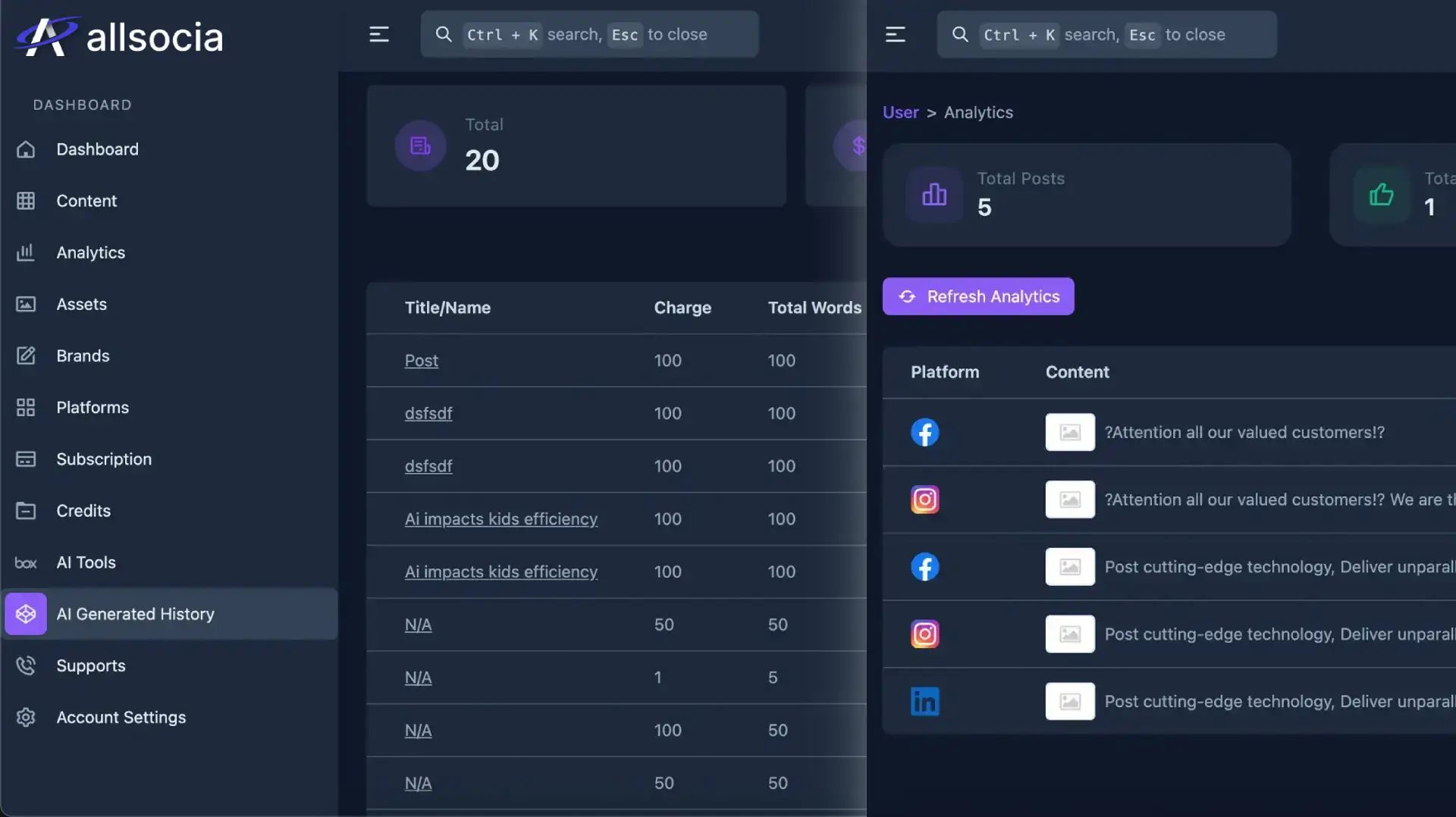Image resolution: width=1456 pixels, height=817 pixels.
Task: Click the purple Total document icon
Action: 420,146
